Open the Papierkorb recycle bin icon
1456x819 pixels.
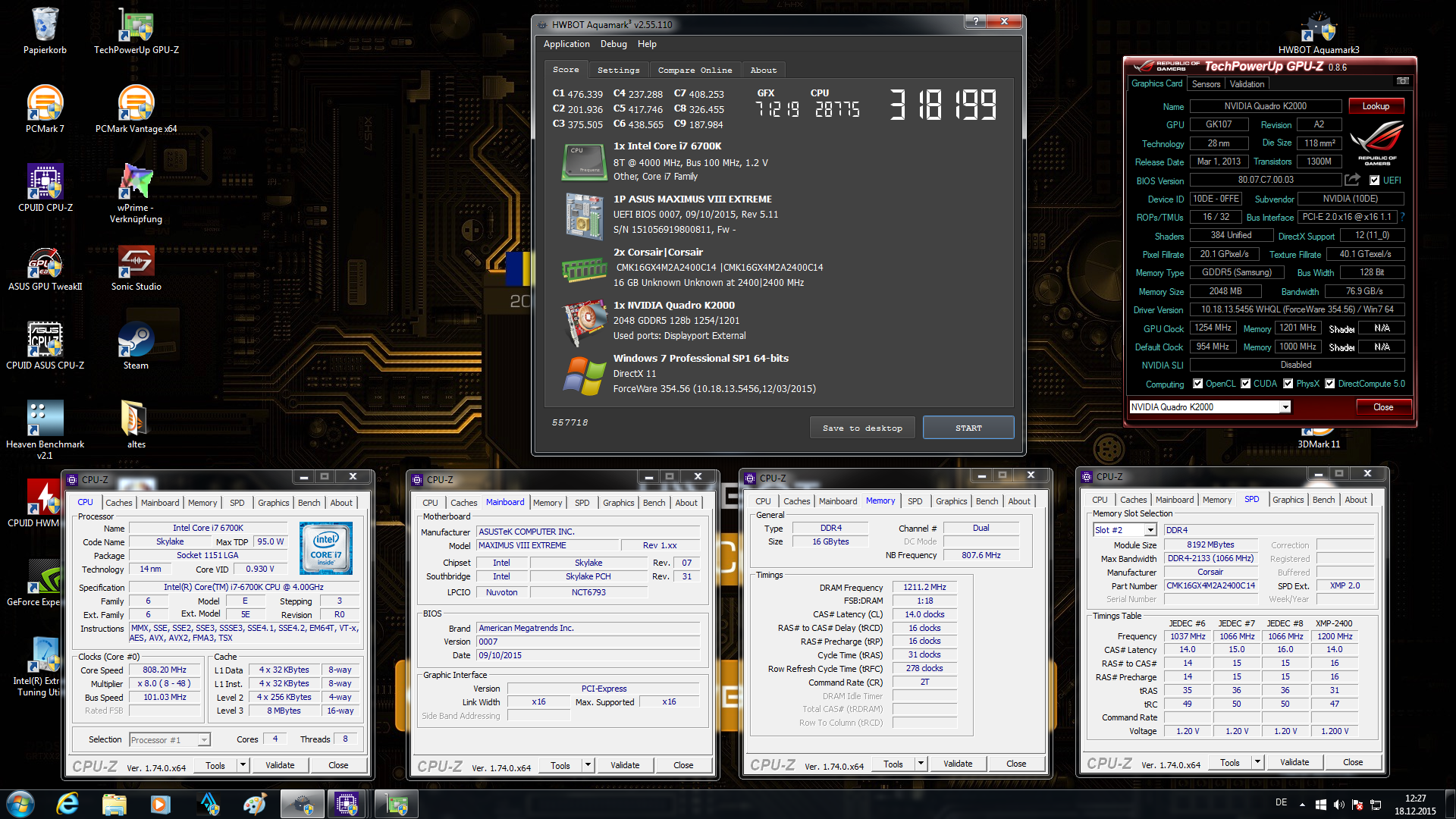coord(45,30)
